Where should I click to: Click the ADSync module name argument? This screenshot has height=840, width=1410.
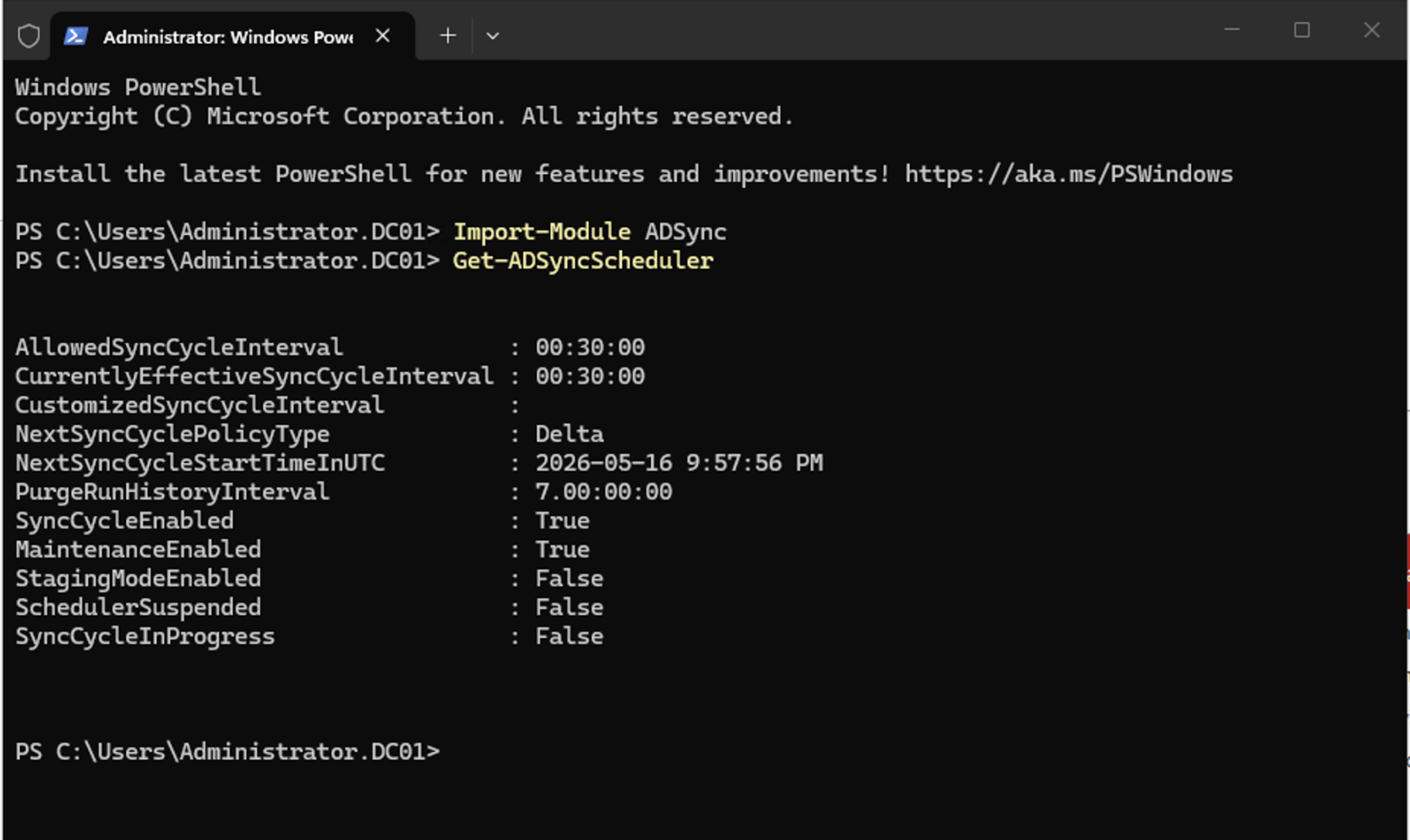tap(686, 232)
